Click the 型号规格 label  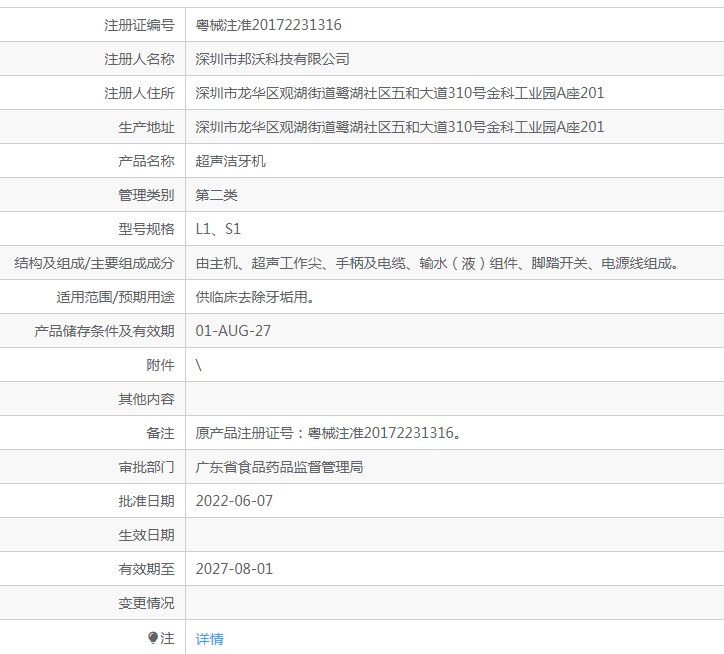click(146, 229)
